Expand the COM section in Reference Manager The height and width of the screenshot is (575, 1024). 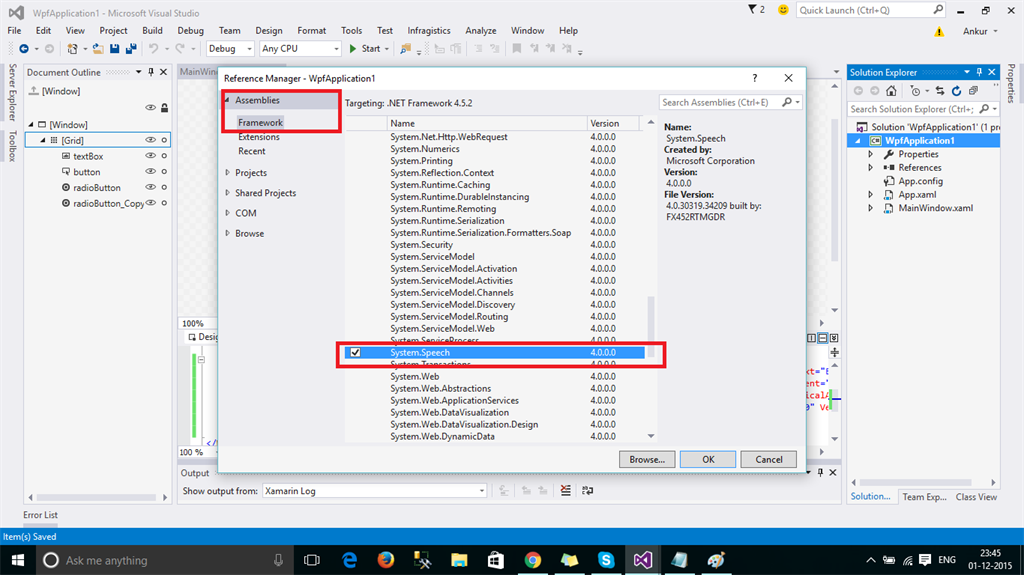pos(227,213)
